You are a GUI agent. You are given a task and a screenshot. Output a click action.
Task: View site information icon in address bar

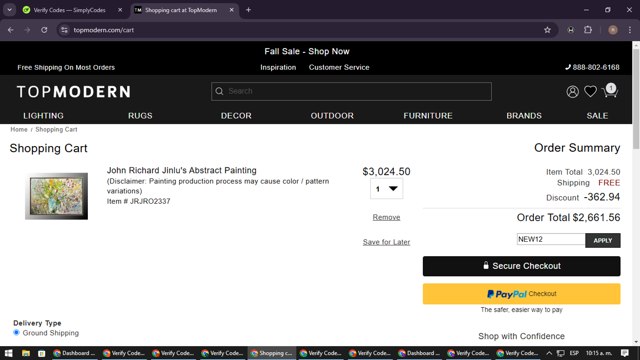coord(64,30)
